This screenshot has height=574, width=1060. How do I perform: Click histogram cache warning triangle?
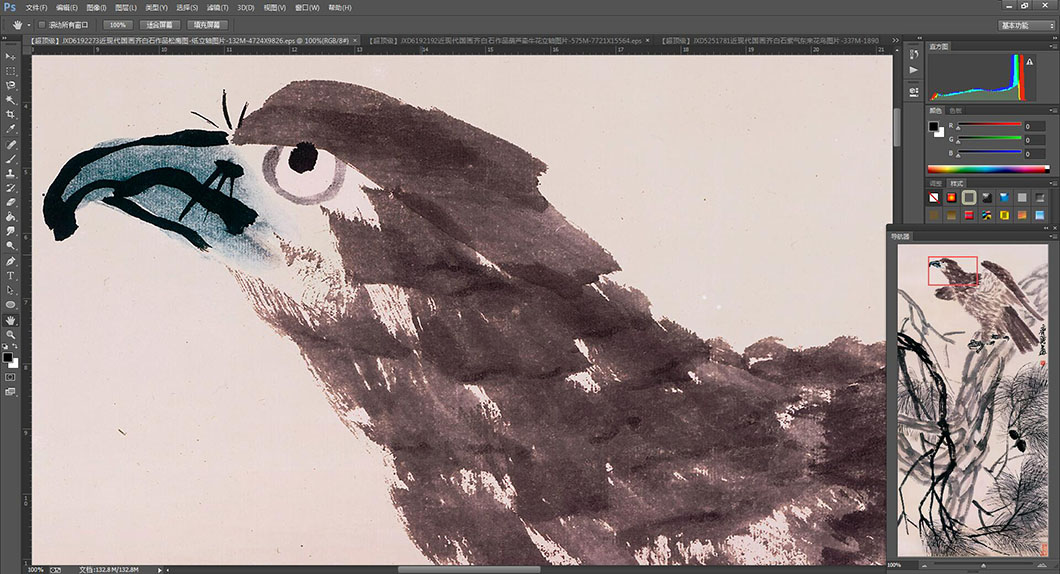pyautogui.click(x=1030, y=62)
